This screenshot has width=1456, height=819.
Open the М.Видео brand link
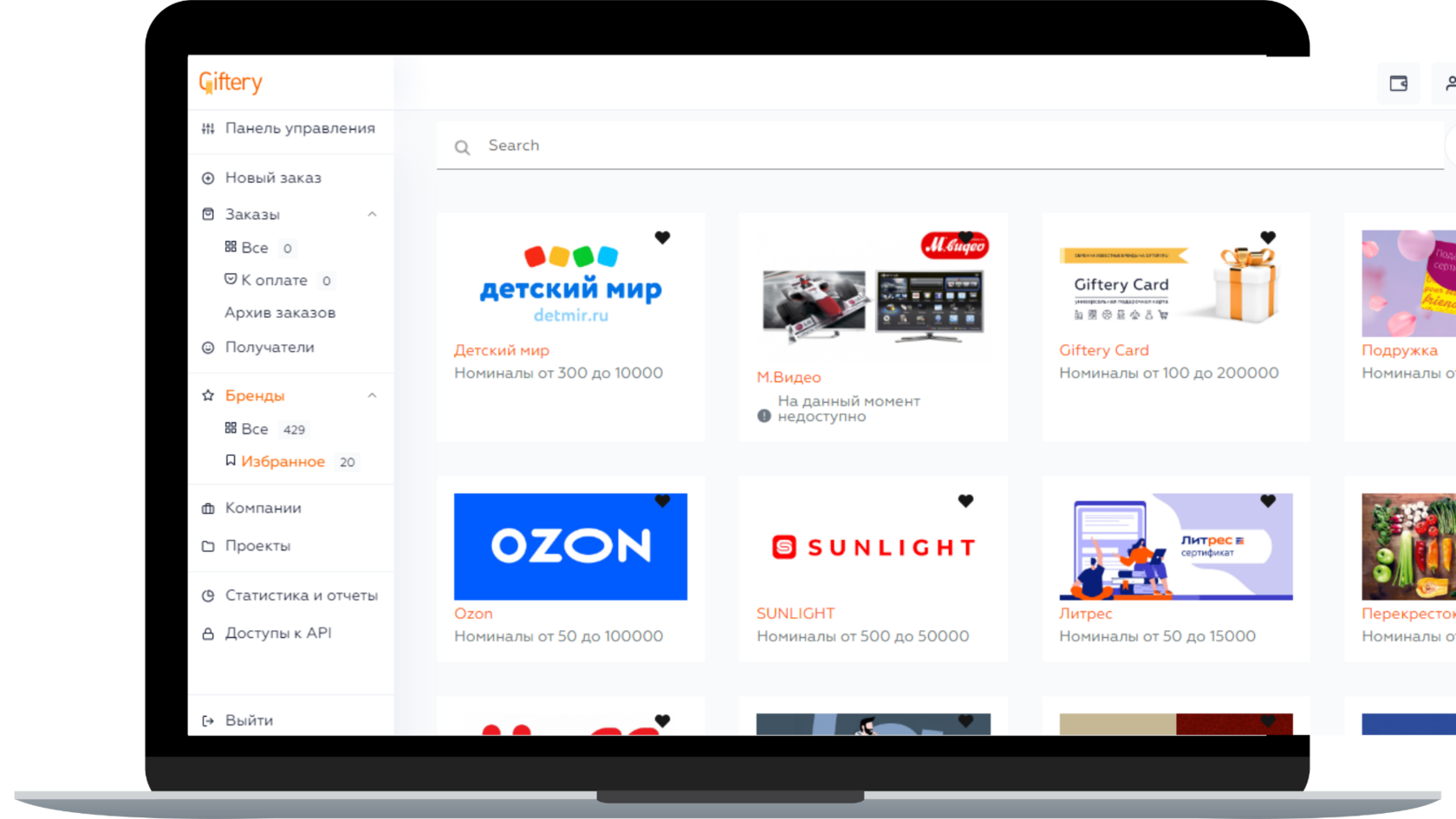pos(789,377)
